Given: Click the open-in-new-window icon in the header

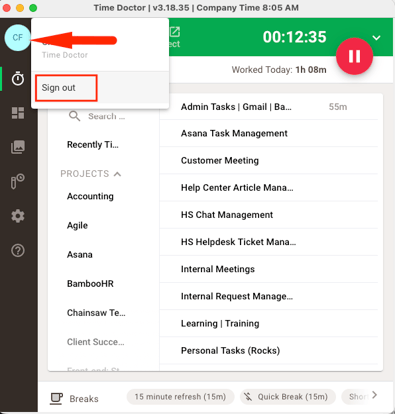Looking at the screenshot, I should (175, 32).
